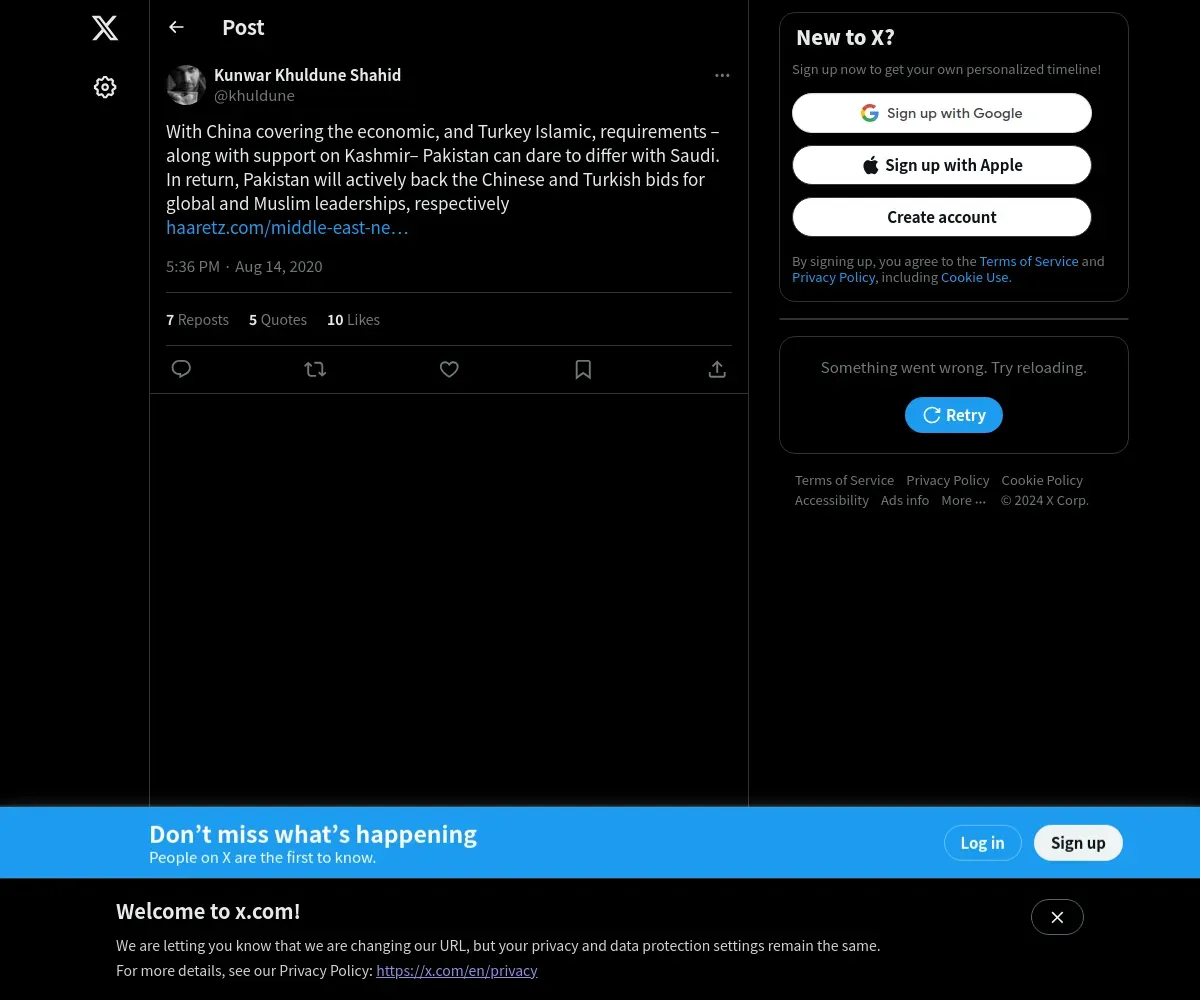
Task: Go back using the arrow icon
Action: 176,27
